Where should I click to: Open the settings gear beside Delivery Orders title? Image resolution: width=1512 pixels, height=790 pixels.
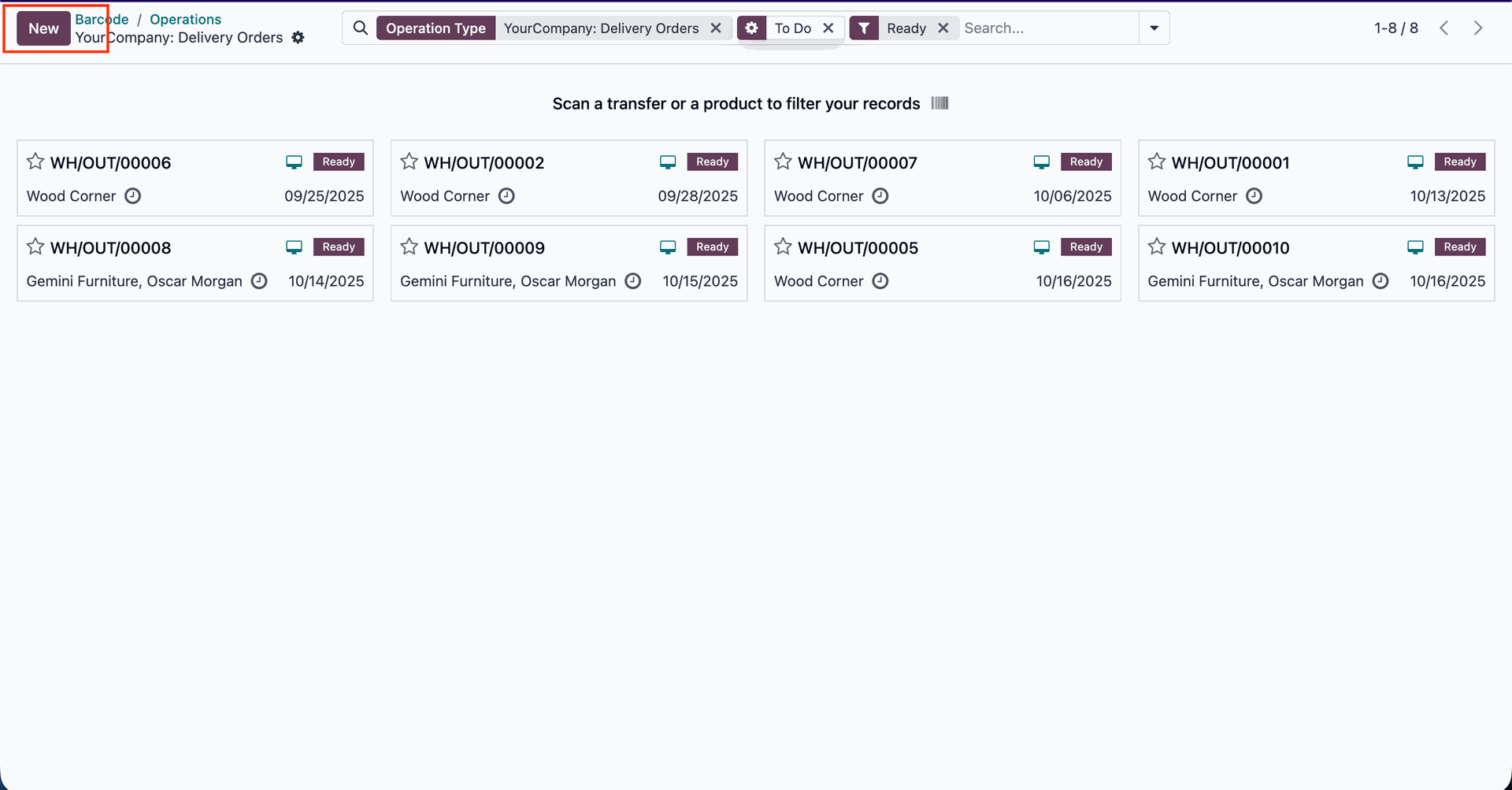click(x=298, y=38)
